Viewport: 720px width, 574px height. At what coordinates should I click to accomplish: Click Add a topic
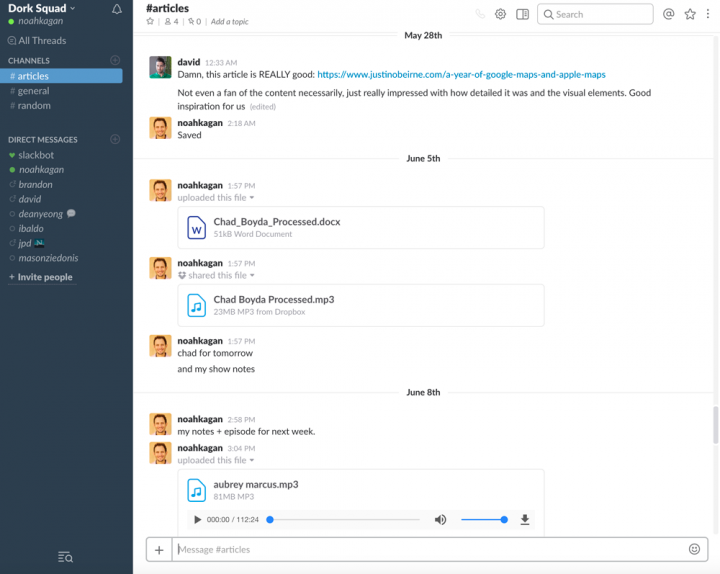(x=230, y=22)
